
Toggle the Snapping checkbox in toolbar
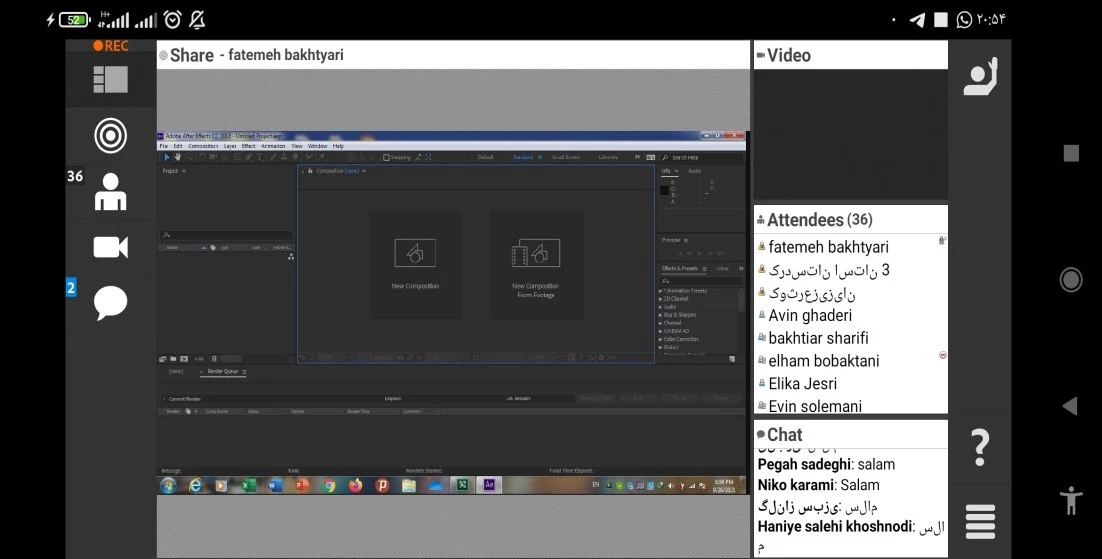[x=387, y=157]
